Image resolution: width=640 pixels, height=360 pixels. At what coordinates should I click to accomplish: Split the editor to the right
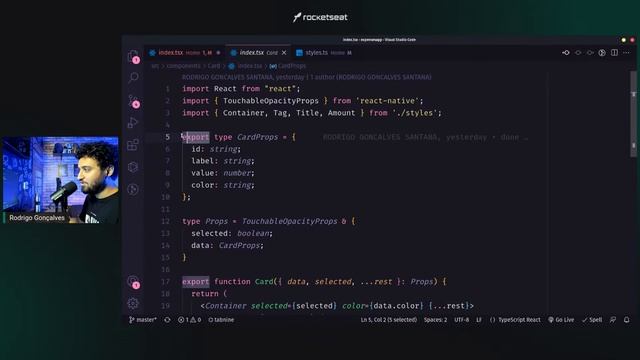(x=614, y=53)
